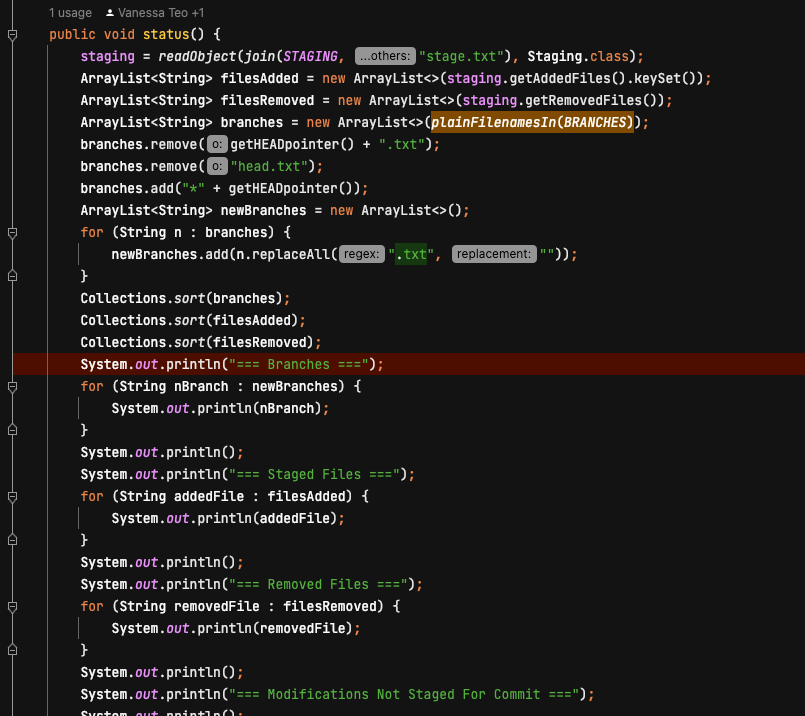Click the "replacement:" parameter hint
The width and height of the screenshot is (805, 716).
tap(494, 254)
